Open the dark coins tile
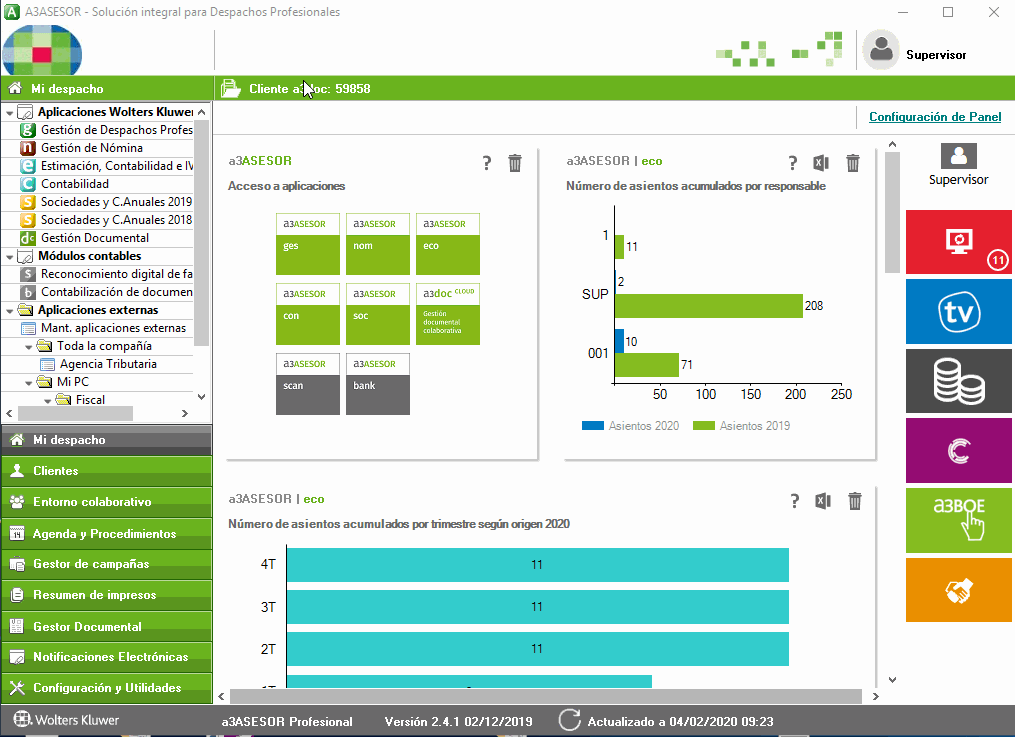The width and height of the screenshot is (1015, 737). coord(958,381)
